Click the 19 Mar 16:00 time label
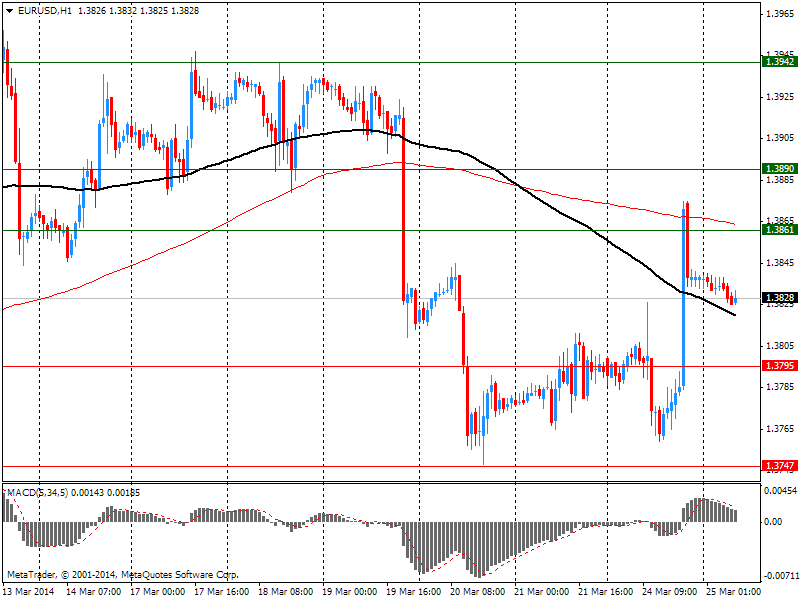This screenshot has width=800, height=600. (x=414, y=592)
